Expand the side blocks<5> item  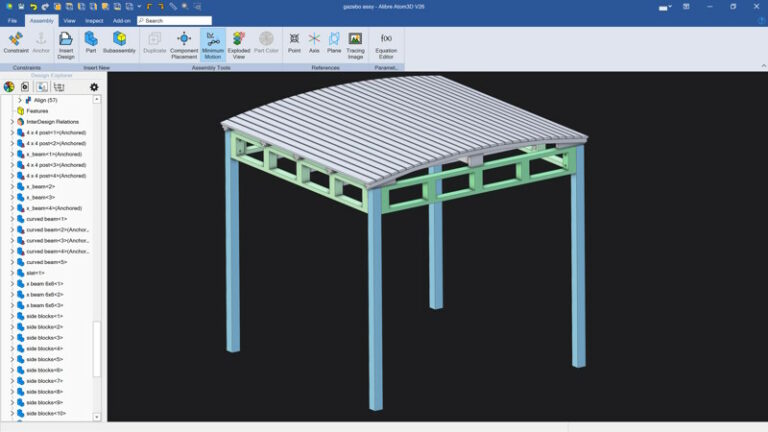pyautogui.click(x=12, y=359)
